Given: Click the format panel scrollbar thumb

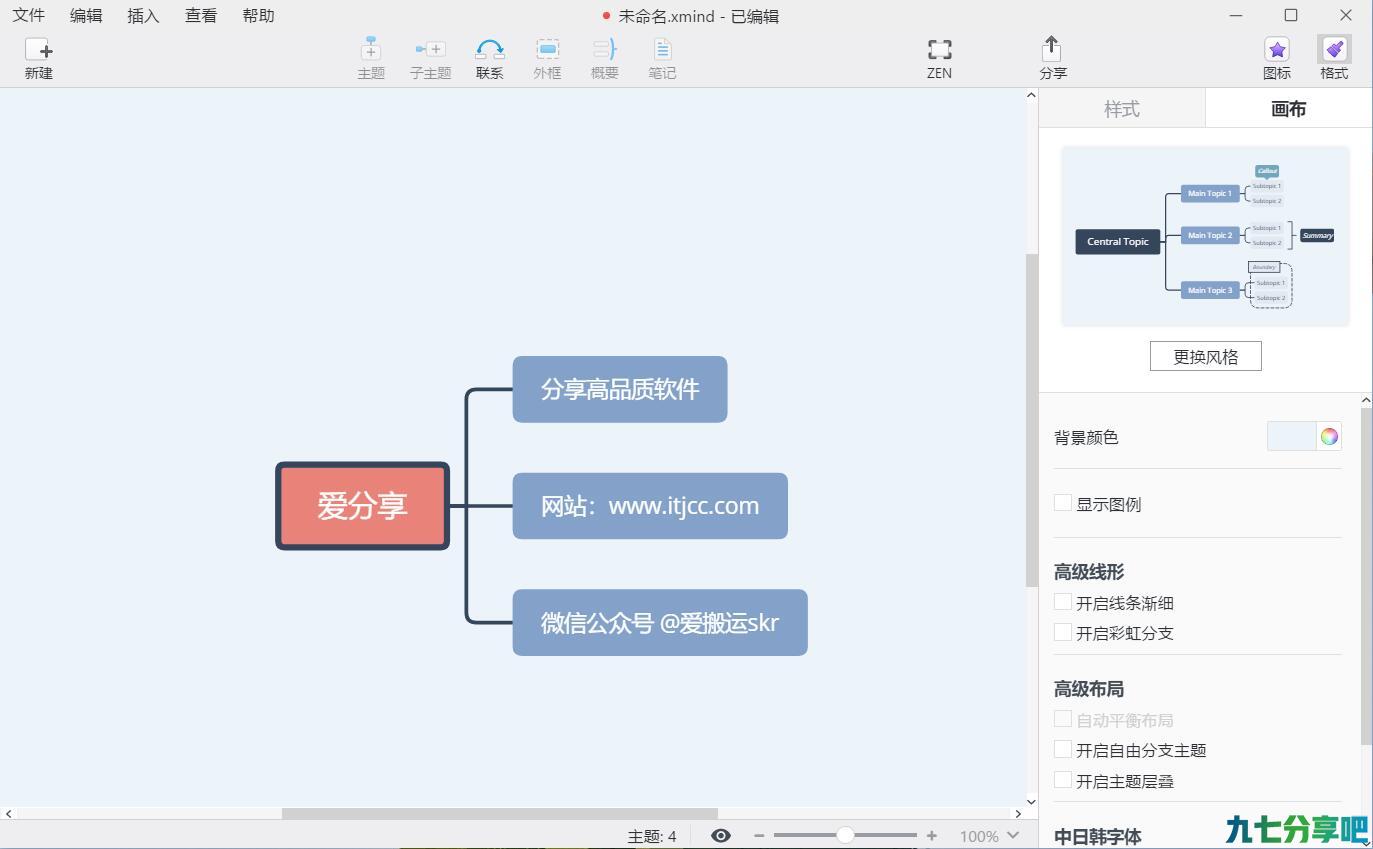Looking at the screenshot, I should [1366, 575].
